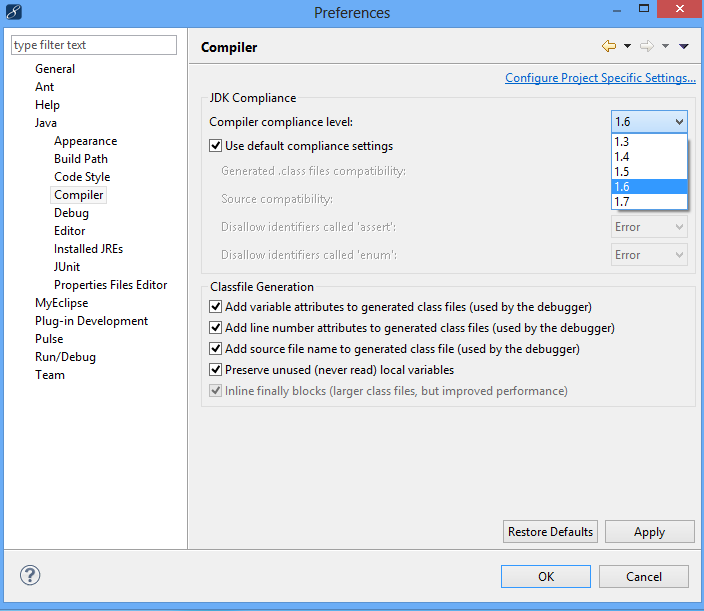Viewport: 704px width, 611px height.
Task: Open Properties Files Editor preferences
Action: tap(110, 285)
